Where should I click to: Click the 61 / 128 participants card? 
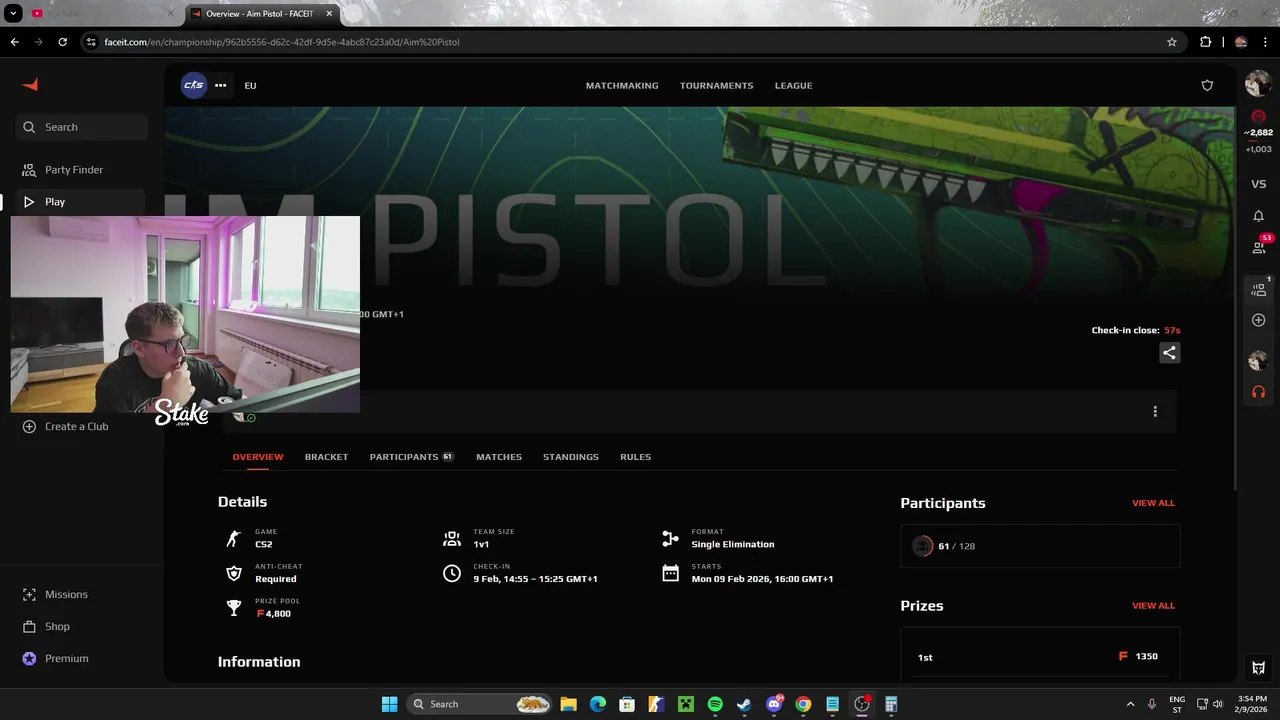[x=1040, y=546]
